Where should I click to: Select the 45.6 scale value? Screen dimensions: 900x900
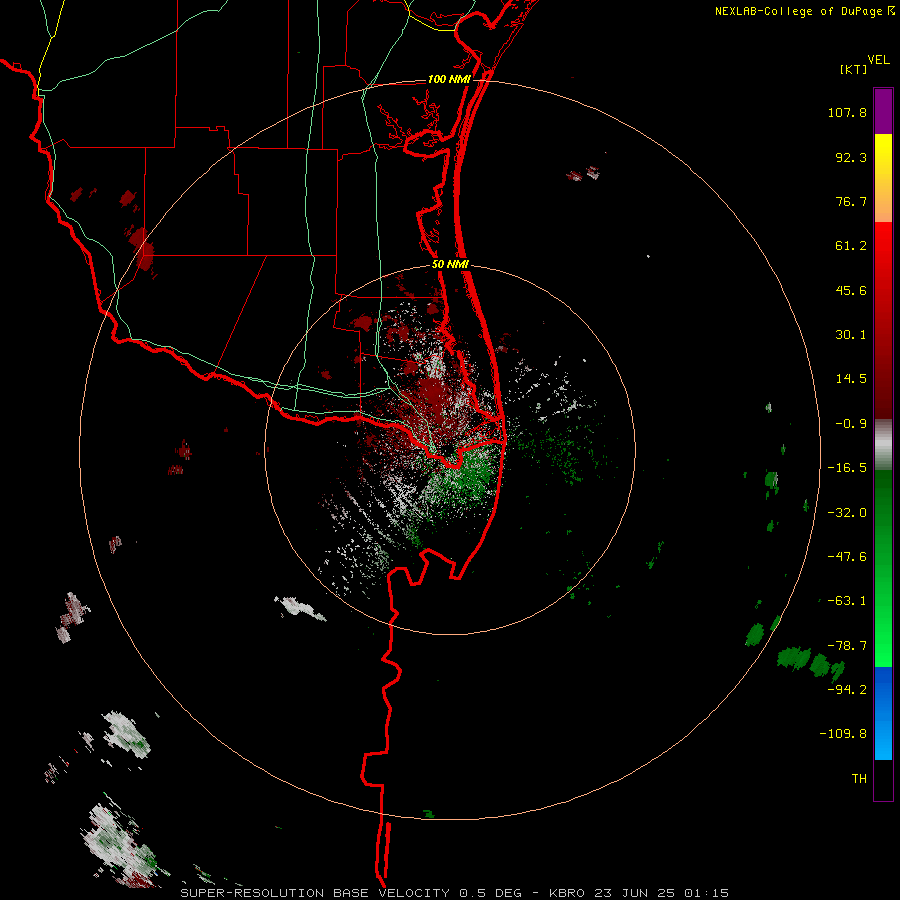(x=851, y=290)
